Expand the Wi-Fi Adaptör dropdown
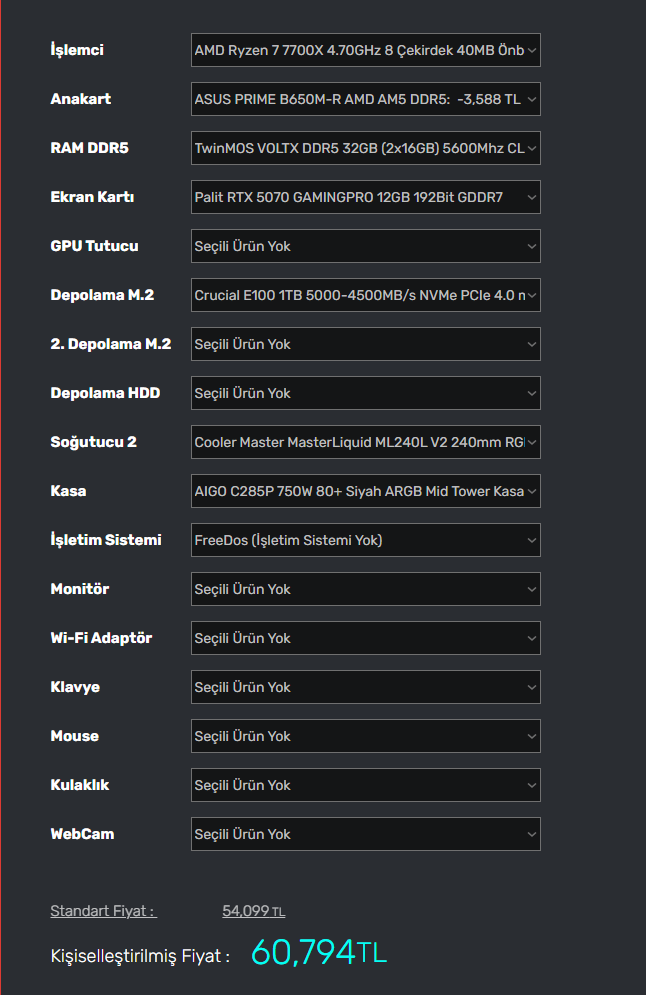The width and height of the screenshot is (646, 995). pos(365,638)
